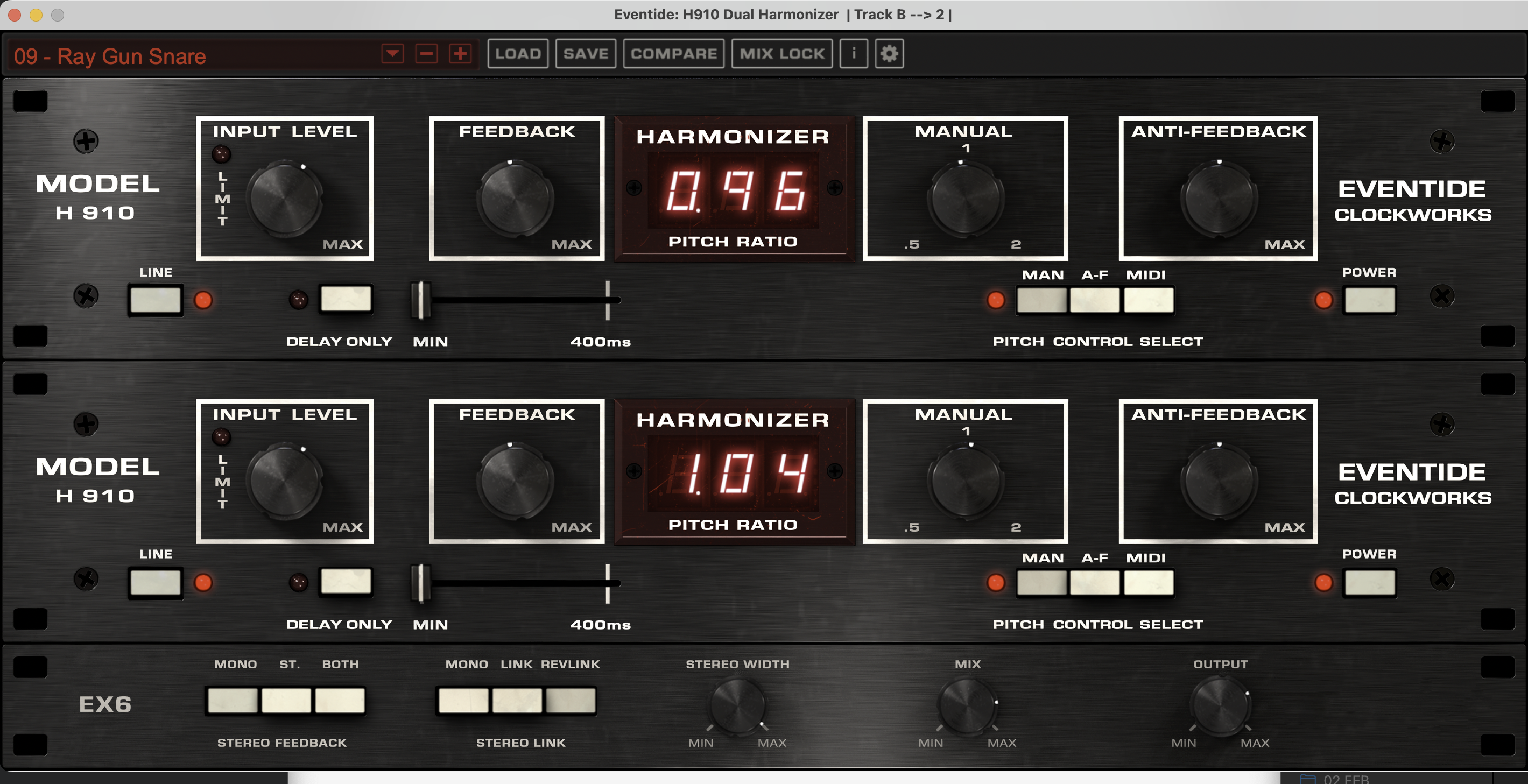Click the bottom unit INPUT LEVEL knob
The width and height of the screenshot is (1528, 784).
point(285,482)
